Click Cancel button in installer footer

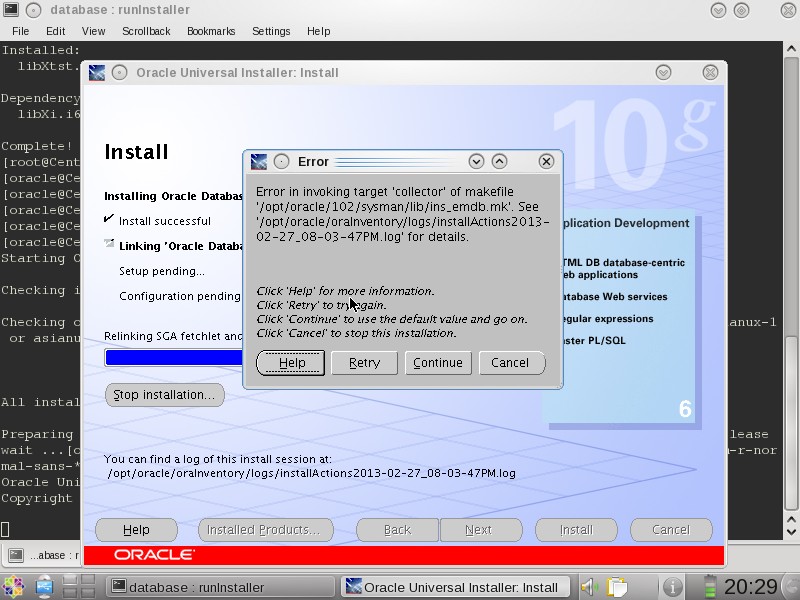671,530
